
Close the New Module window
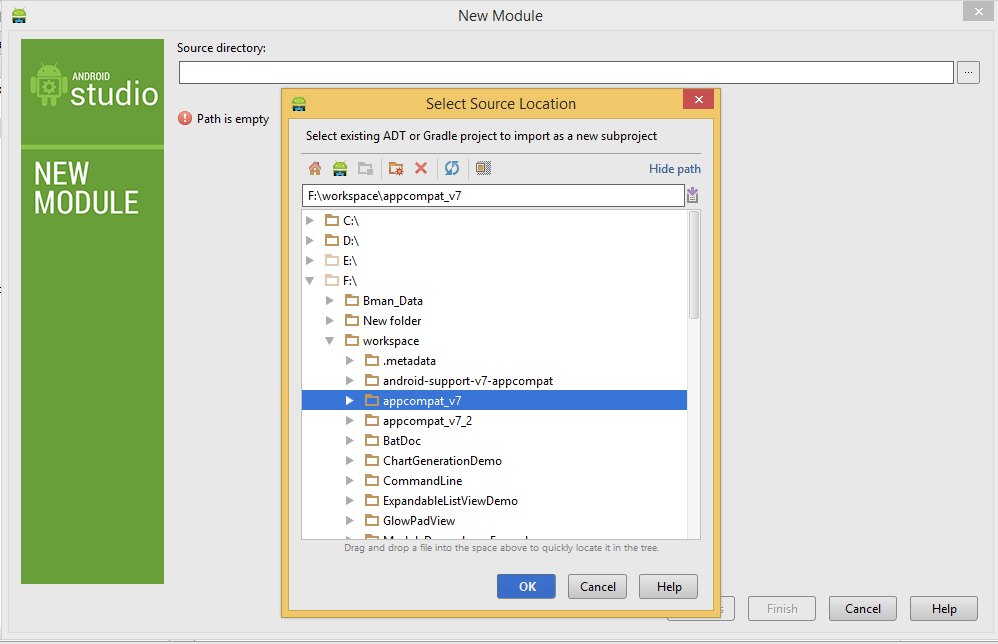978,11
